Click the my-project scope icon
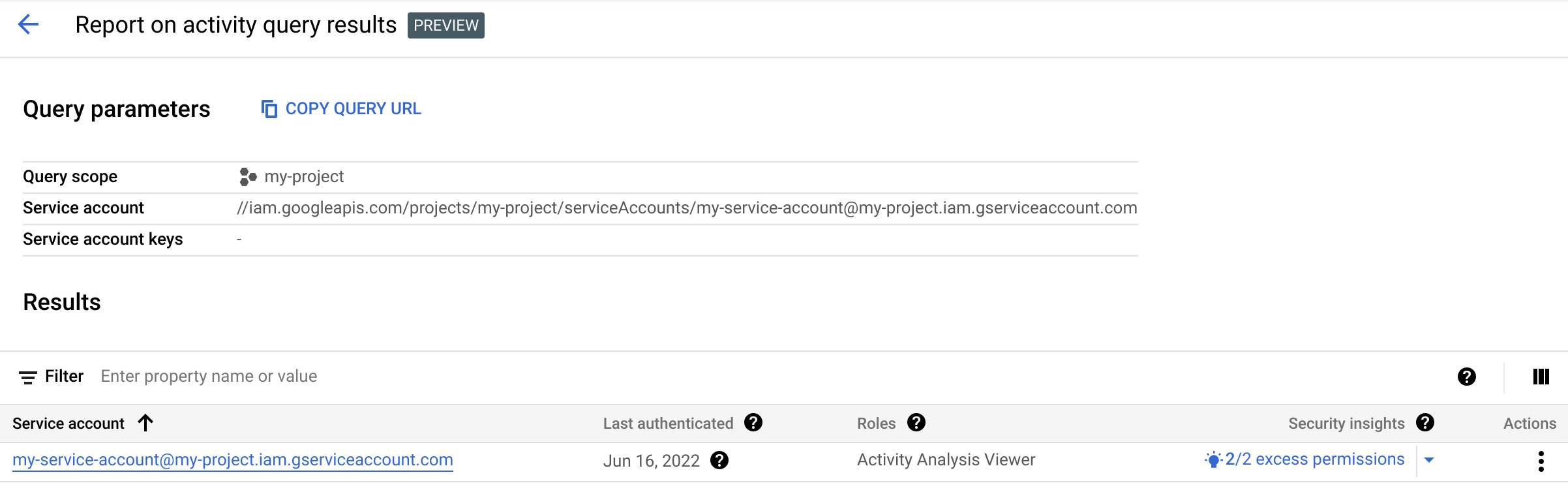This screenshot has height=496, width=1568. (x=248, y=177)
